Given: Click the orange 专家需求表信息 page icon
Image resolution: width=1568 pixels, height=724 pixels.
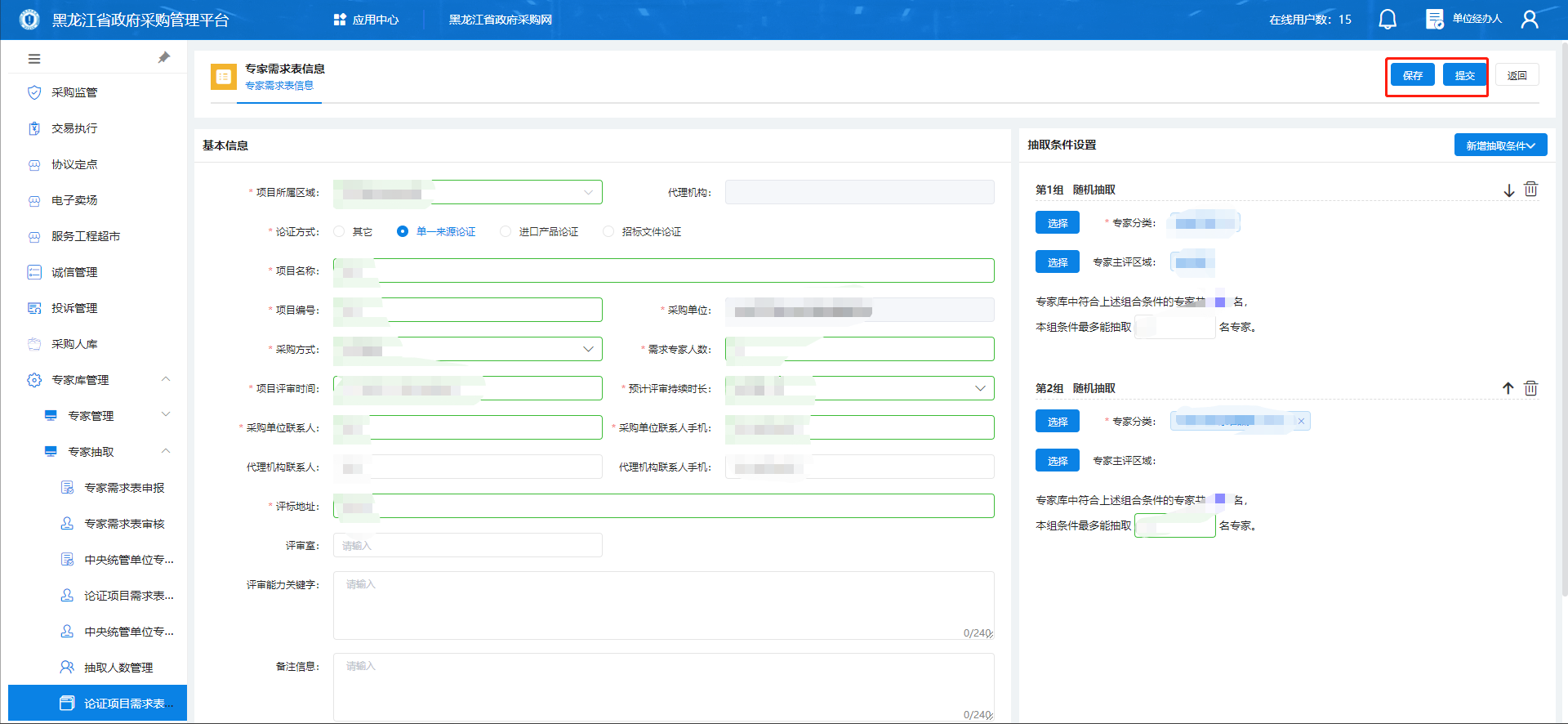Looking at the screenshot, I should (x=224, y=77).
